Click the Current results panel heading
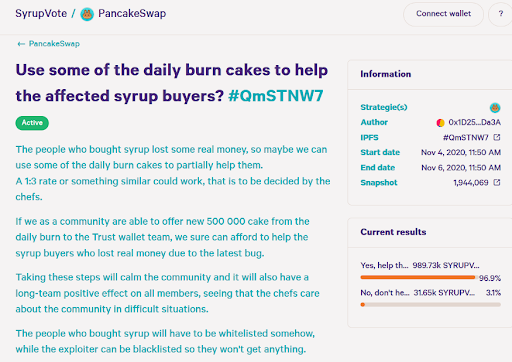Viewport: 512px width, 362px height. (x=393, y=232)
